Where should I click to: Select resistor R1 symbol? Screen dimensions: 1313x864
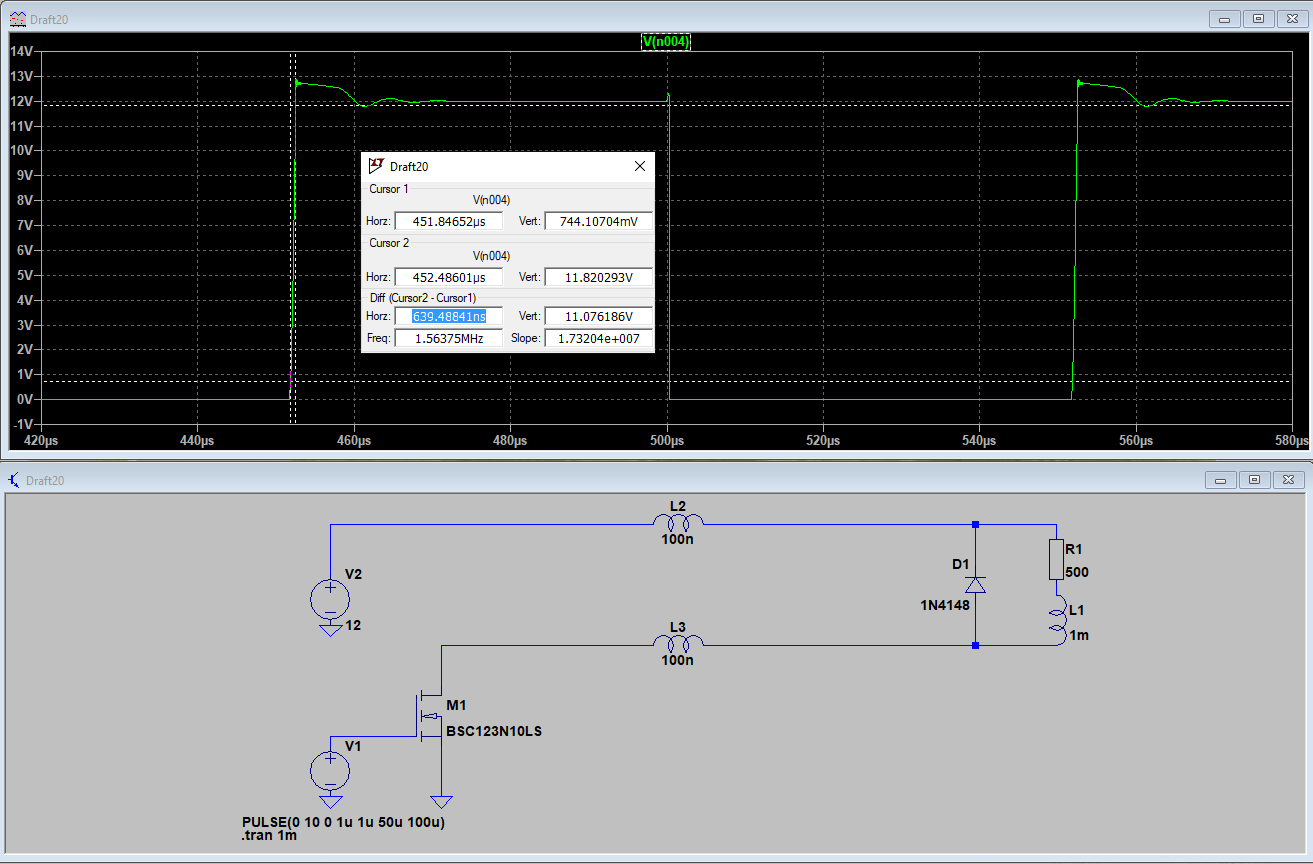tap(1057, 559)
